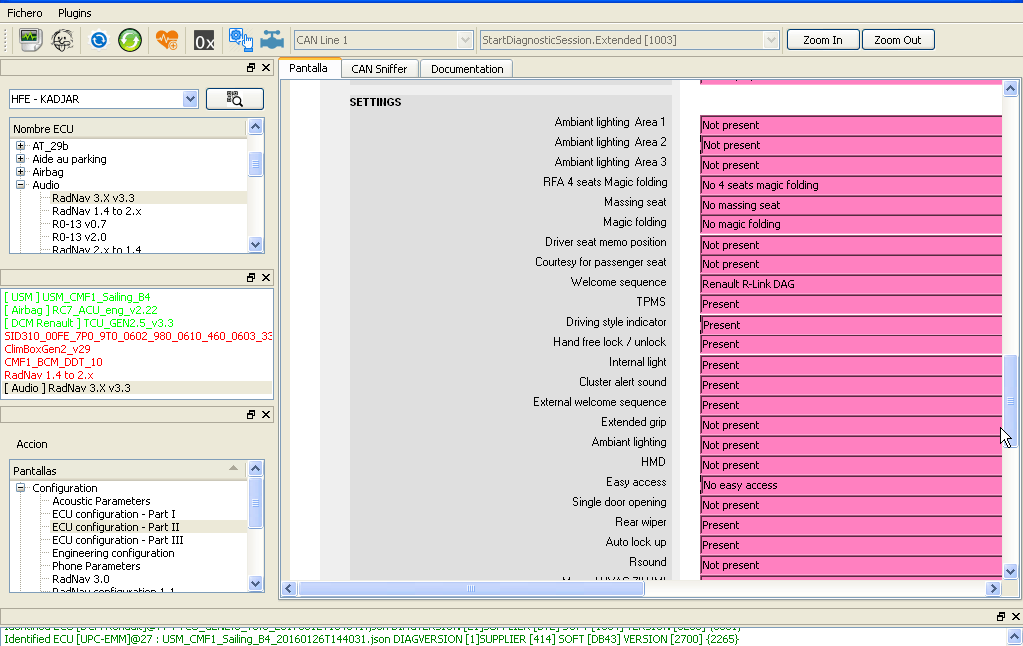The width and height of the screenshot is (1023, 646).
Task: Click the green circular refresh icon
Action: 130,40
